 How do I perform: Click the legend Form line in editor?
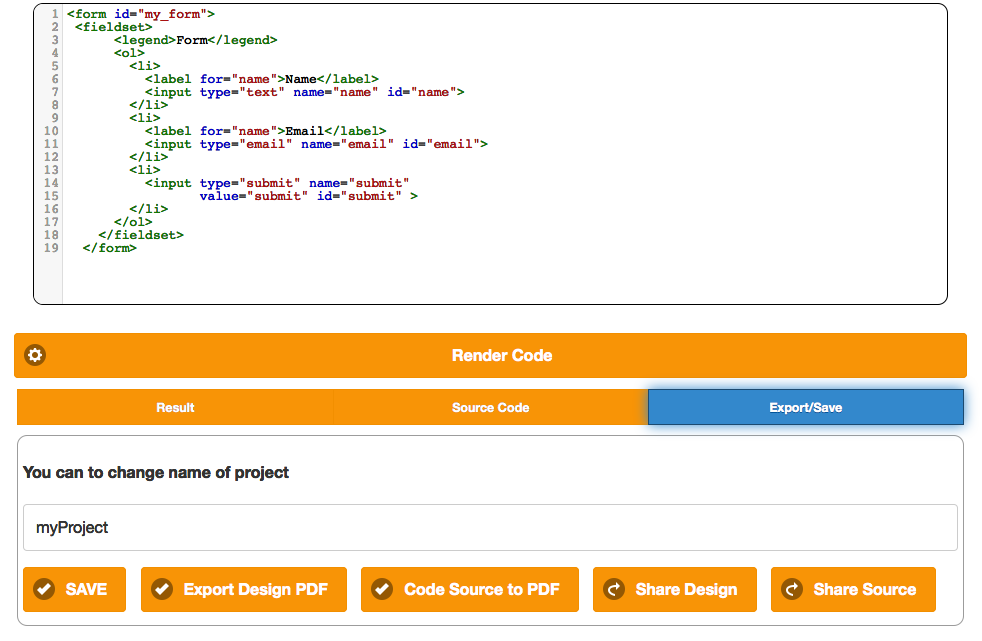(195, 40)
